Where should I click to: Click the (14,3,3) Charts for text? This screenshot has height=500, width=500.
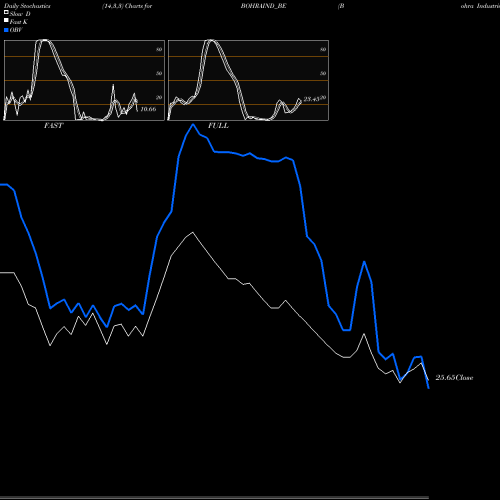[x=127, y=6]
